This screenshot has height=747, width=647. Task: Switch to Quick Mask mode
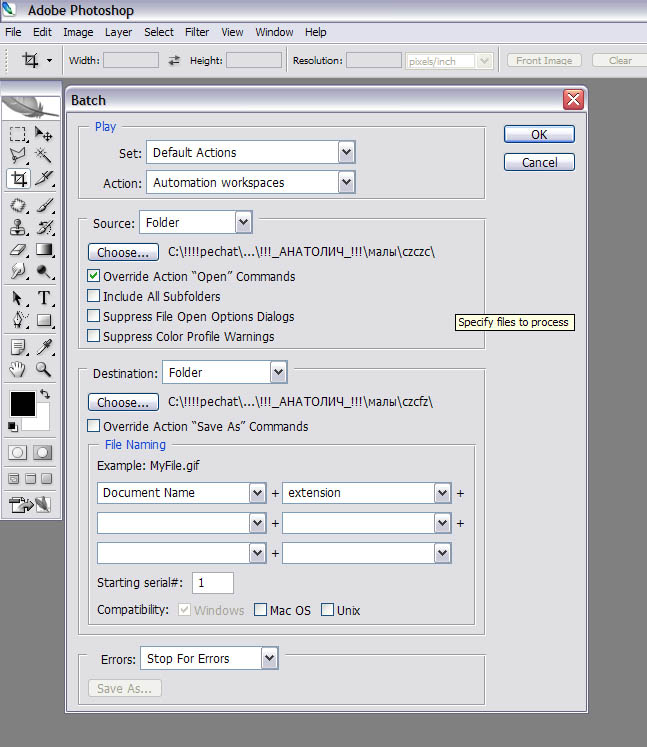tap(42, 453)
